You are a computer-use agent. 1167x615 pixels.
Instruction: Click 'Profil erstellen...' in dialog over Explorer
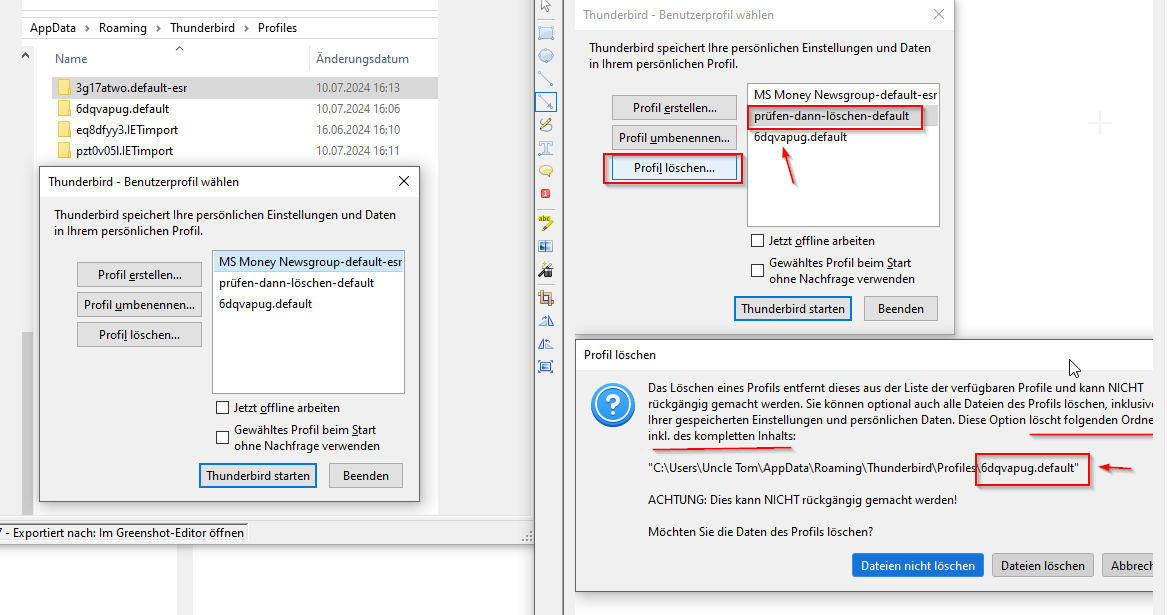pos(139,275)
